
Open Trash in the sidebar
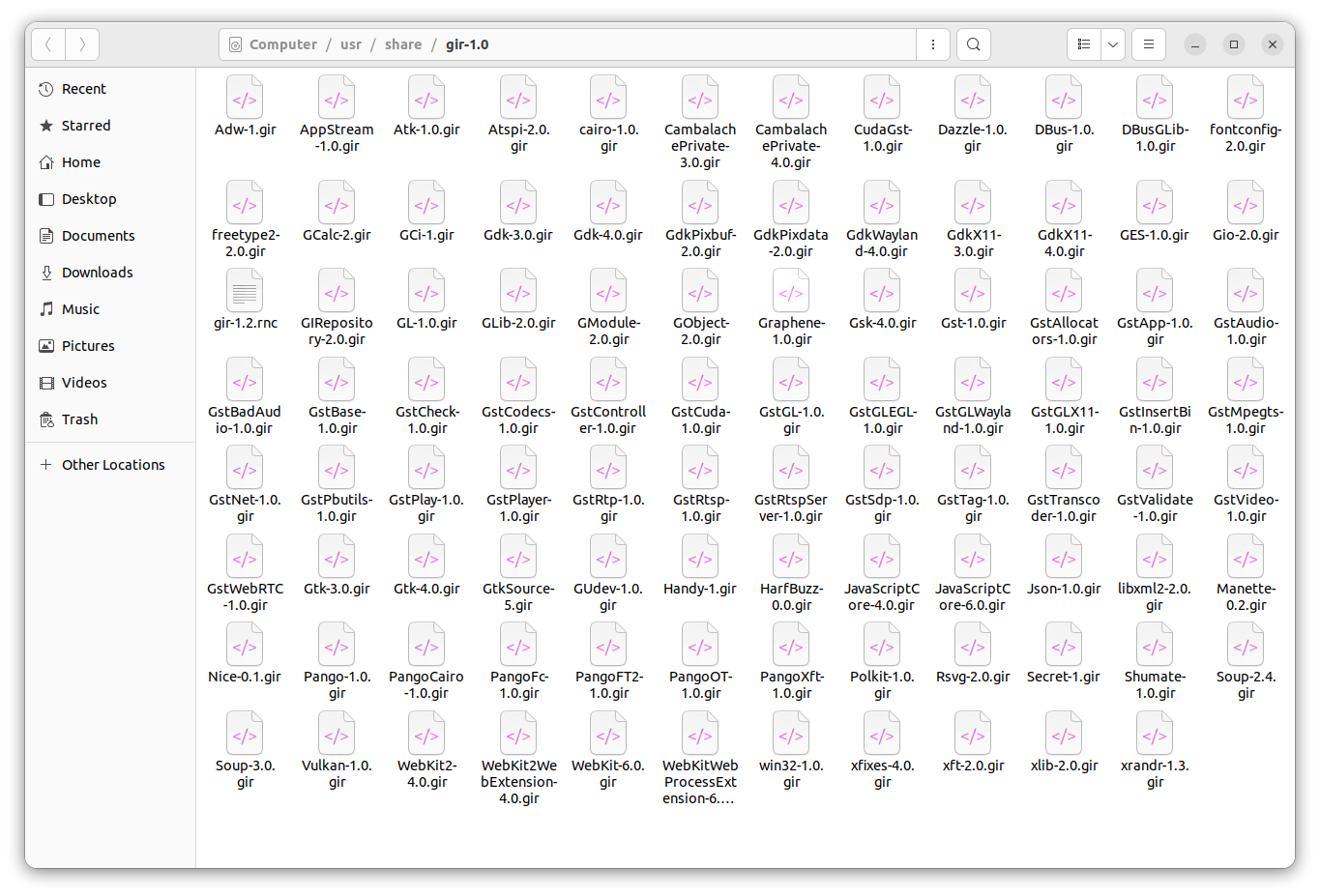(x=111, y=419)
